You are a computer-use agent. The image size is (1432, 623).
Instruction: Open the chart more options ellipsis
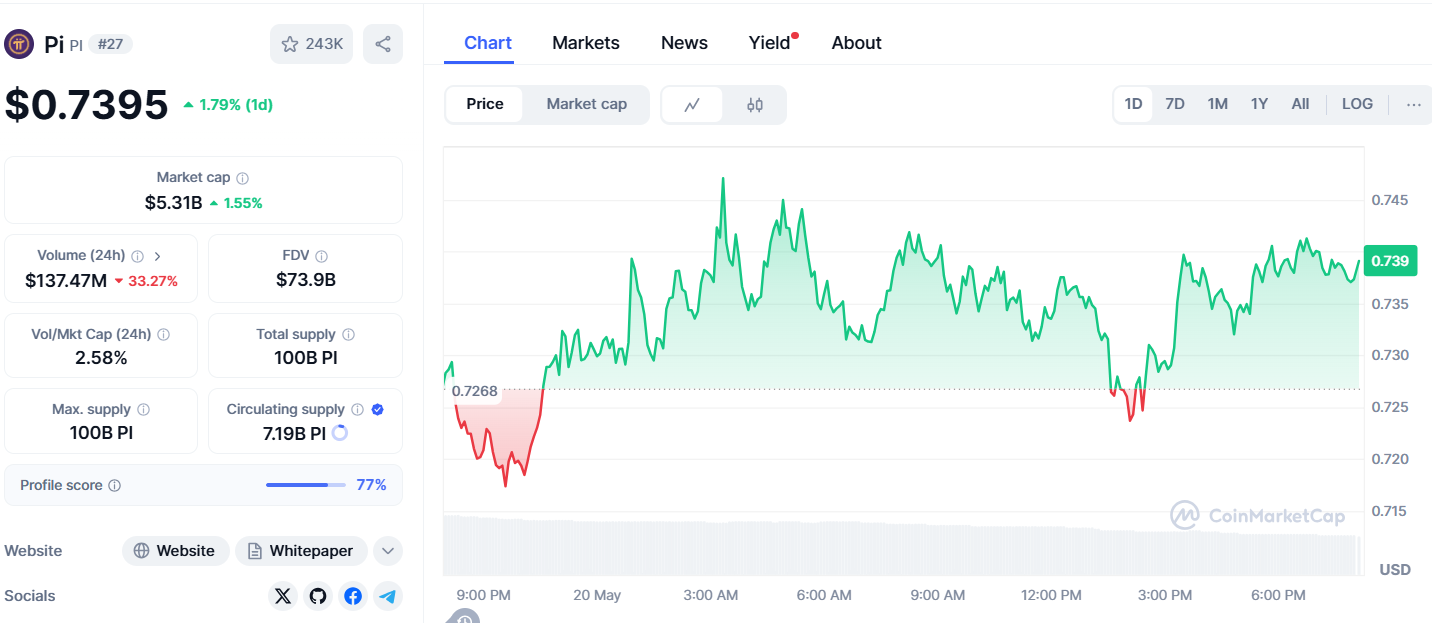click(1413, 104)
